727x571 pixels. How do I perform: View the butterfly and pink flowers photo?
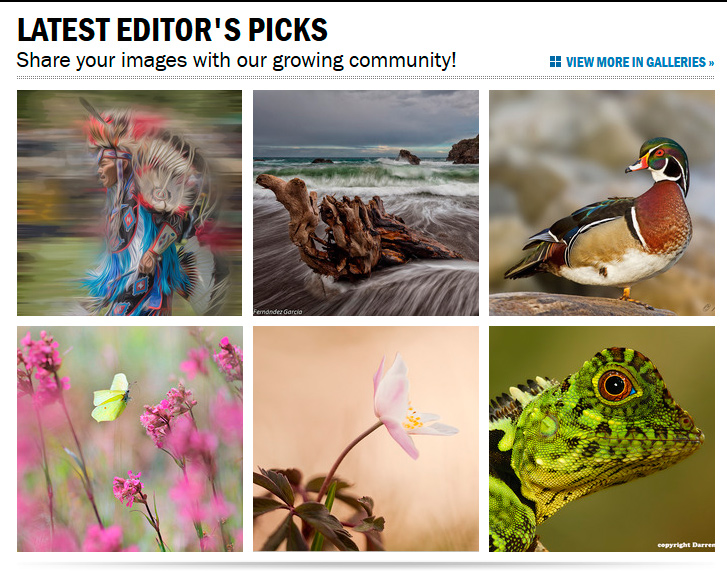click(130, 438)
